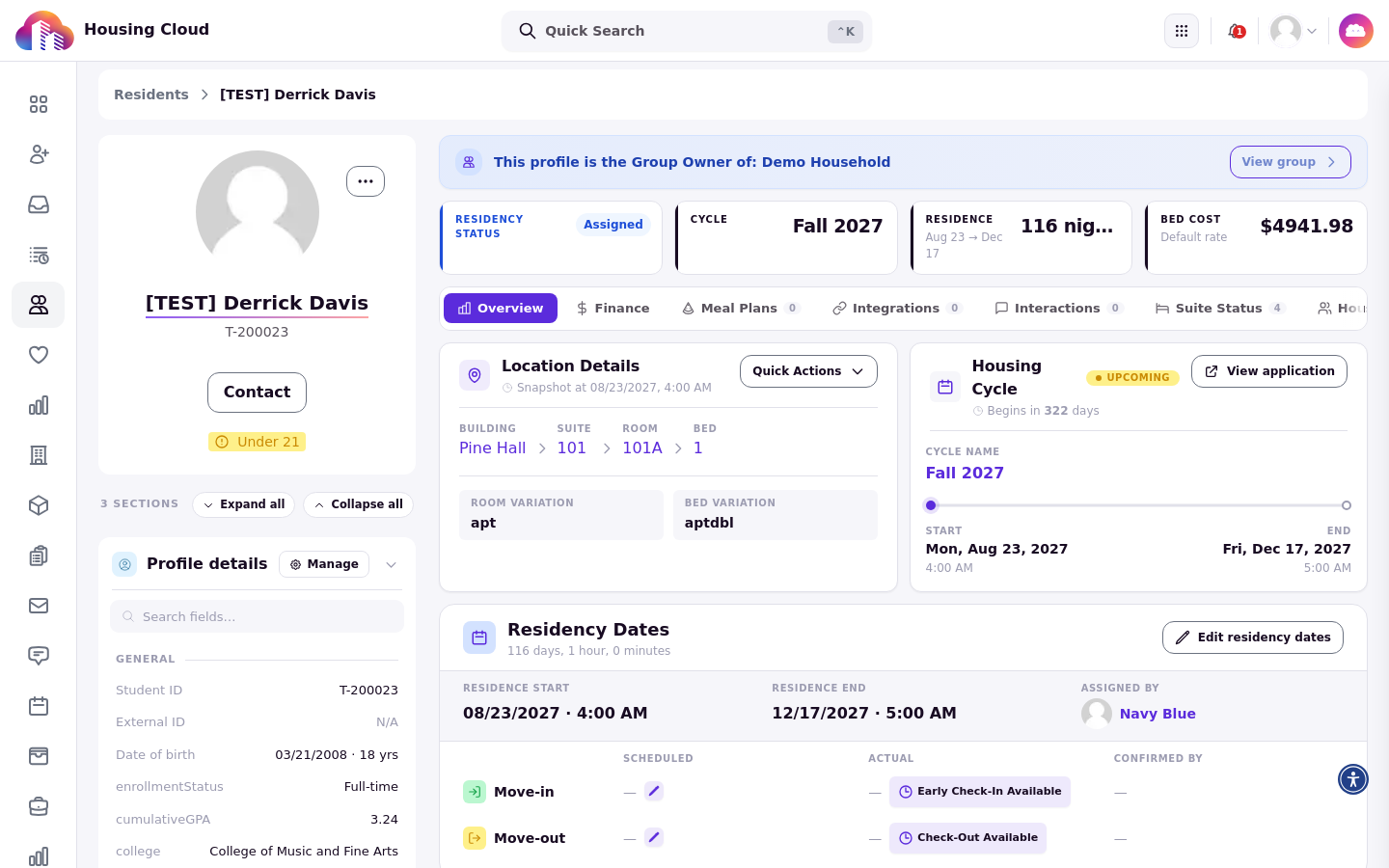
Task: Open the cube package sidebar icon
Action: coord(39,505)
